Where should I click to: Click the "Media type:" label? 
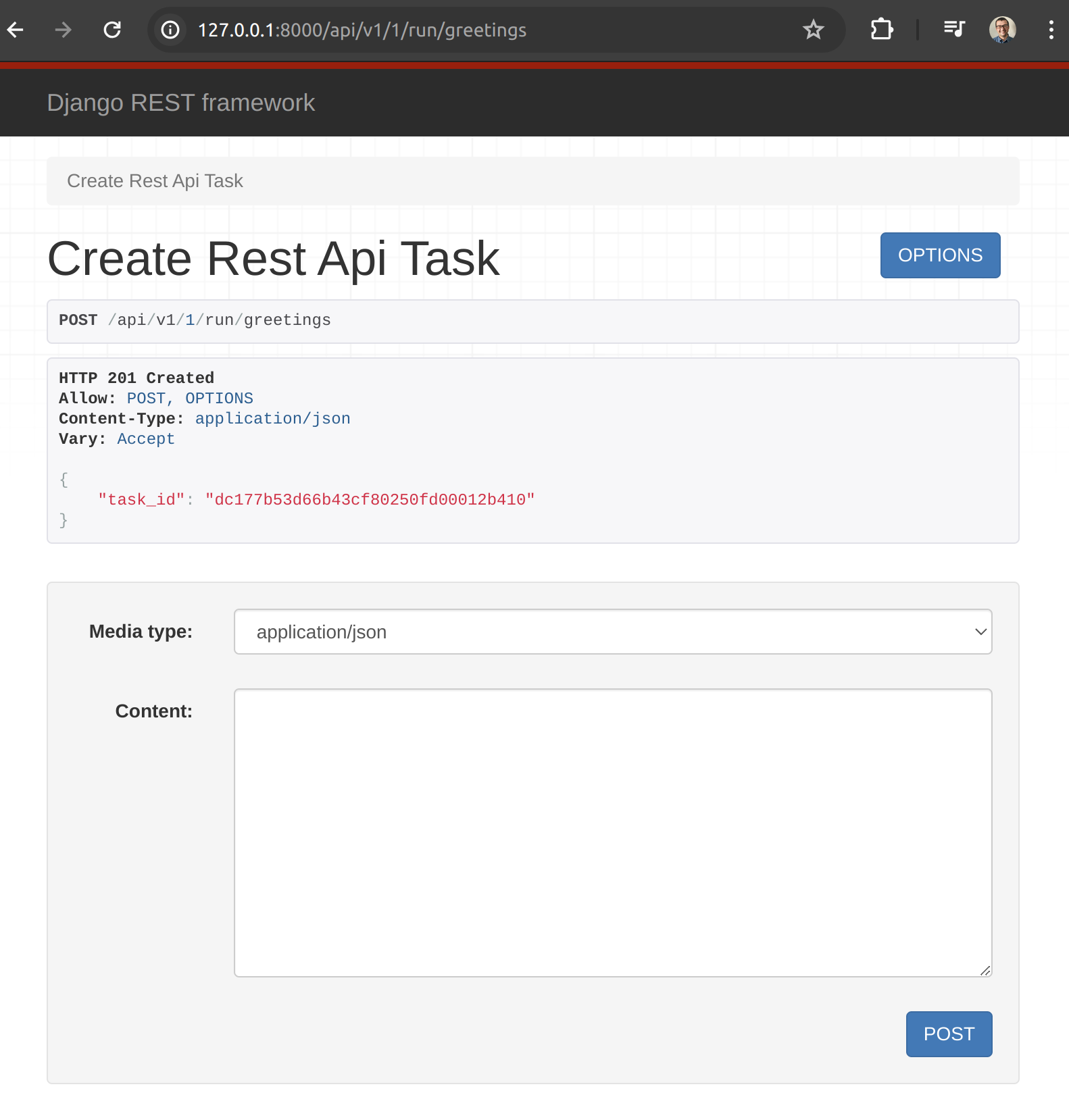click(x=141, y=632)
